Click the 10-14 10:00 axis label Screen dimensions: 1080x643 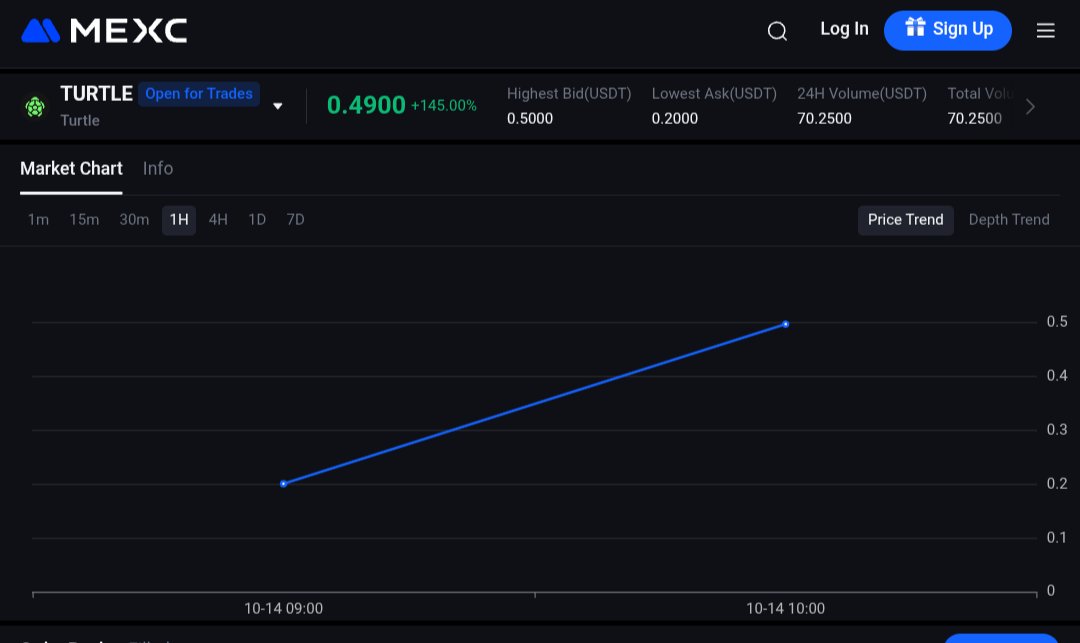[x=785, y=609]
